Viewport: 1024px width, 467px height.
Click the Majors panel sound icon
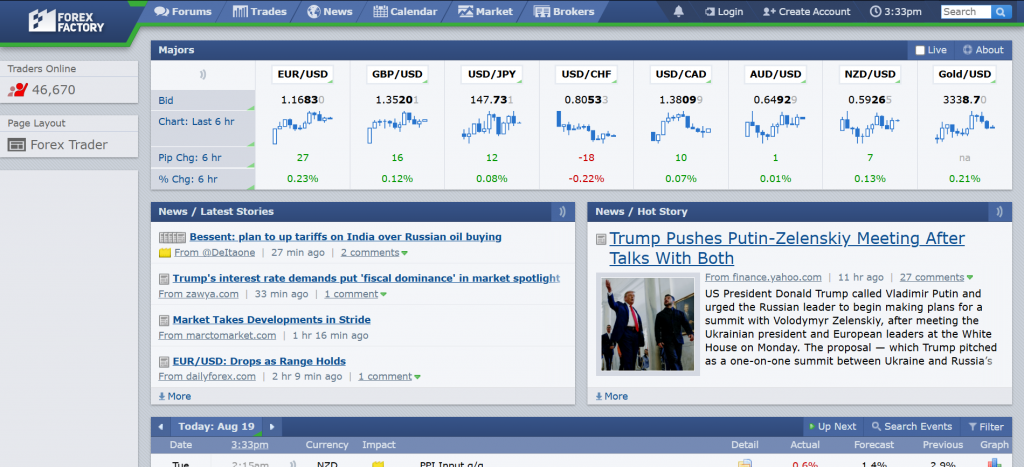(x=202, y=74)
